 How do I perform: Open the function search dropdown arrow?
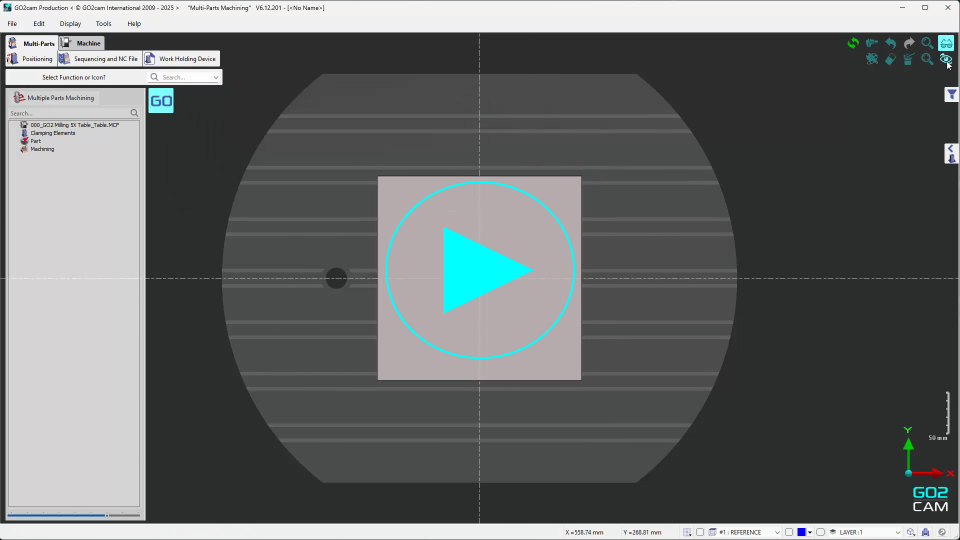(x=216, y=78)
